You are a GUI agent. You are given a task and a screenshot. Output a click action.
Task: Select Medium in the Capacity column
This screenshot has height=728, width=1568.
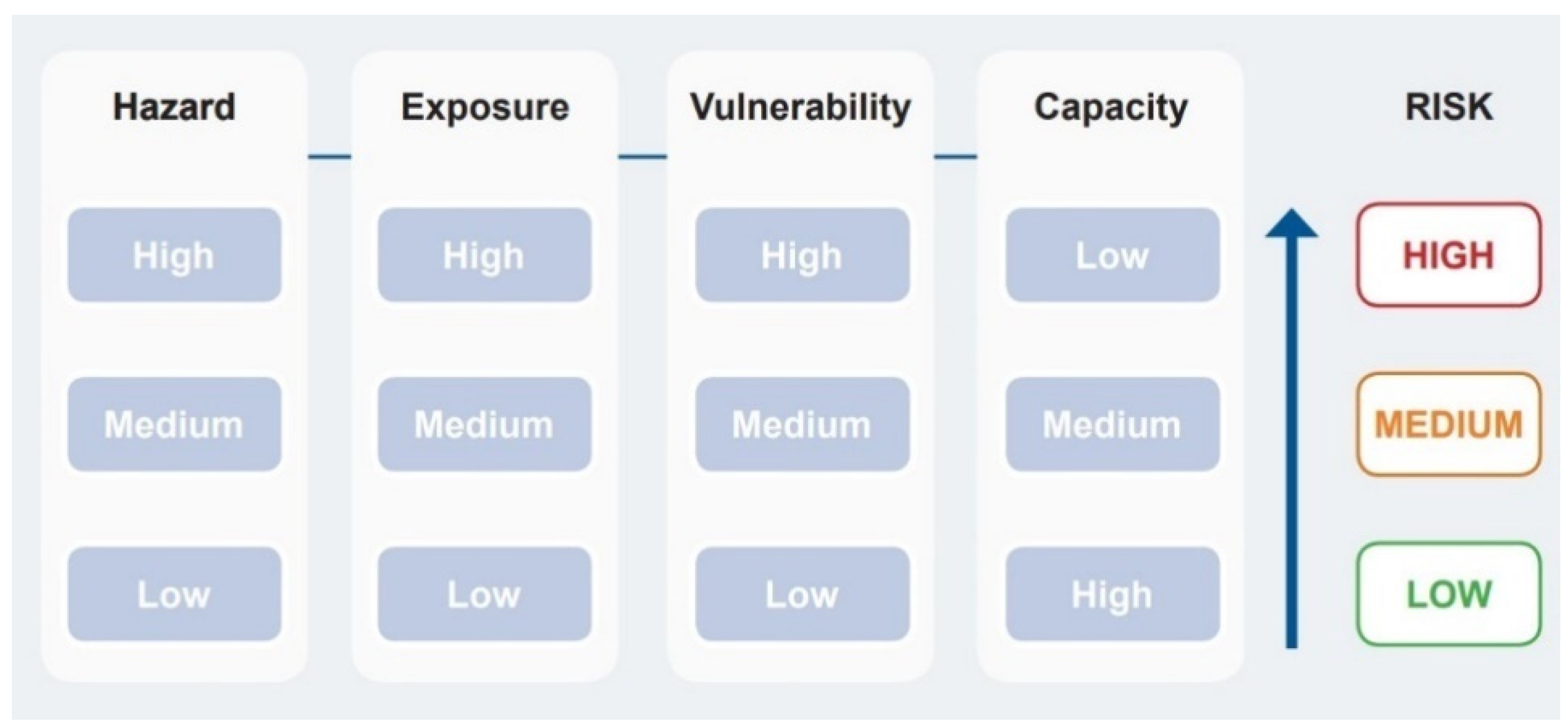pos(1112,424)
